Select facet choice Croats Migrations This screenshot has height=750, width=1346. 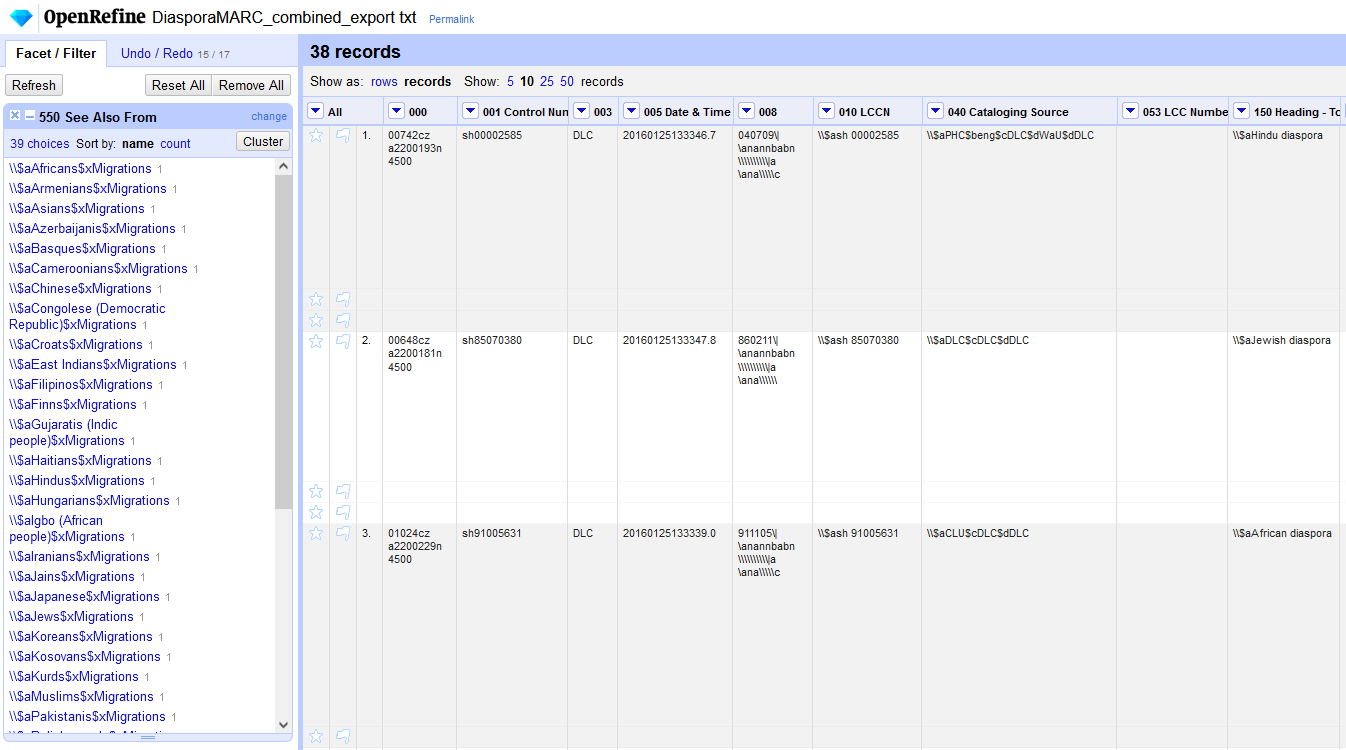76,344
